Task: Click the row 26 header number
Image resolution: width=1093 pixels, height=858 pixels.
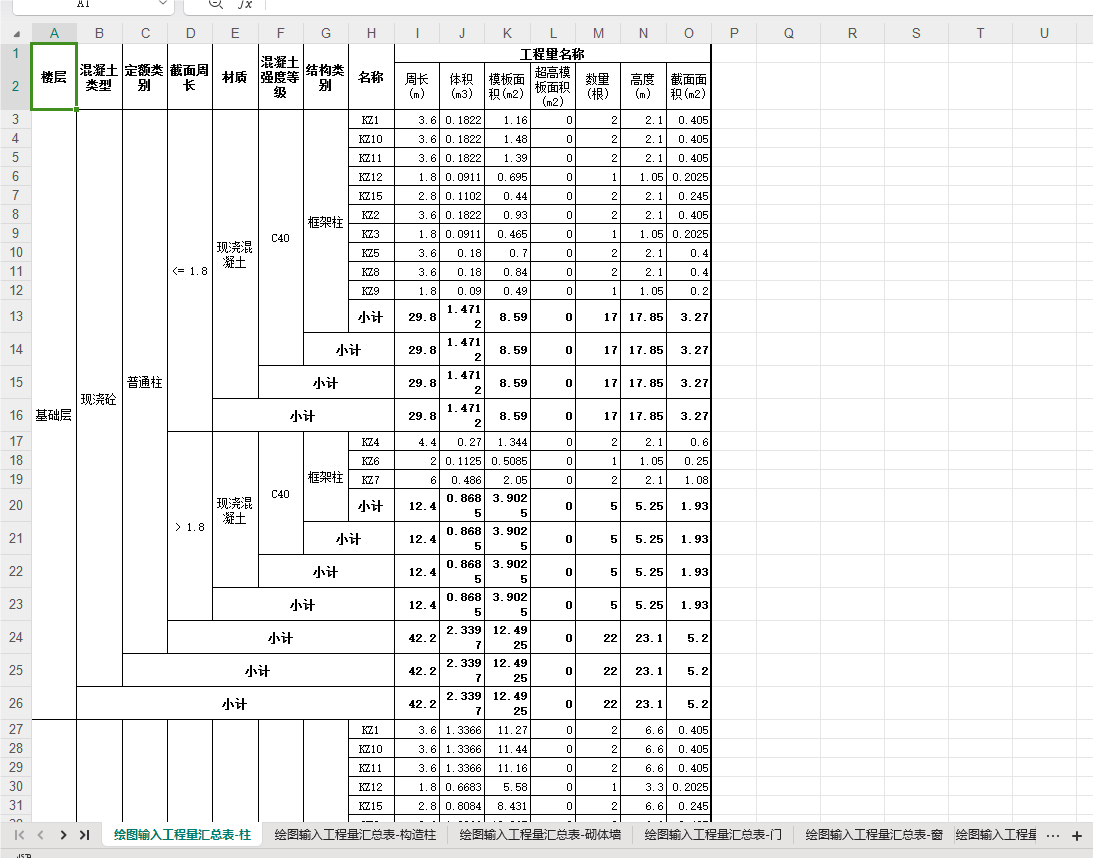Action: click(x=16, y=703)
